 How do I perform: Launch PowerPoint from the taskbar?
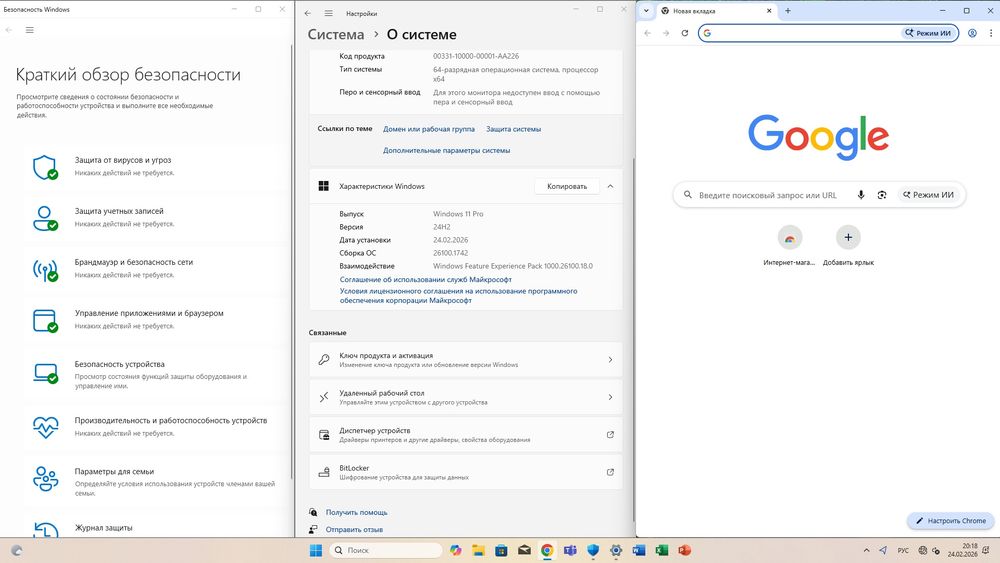(685, 550)
